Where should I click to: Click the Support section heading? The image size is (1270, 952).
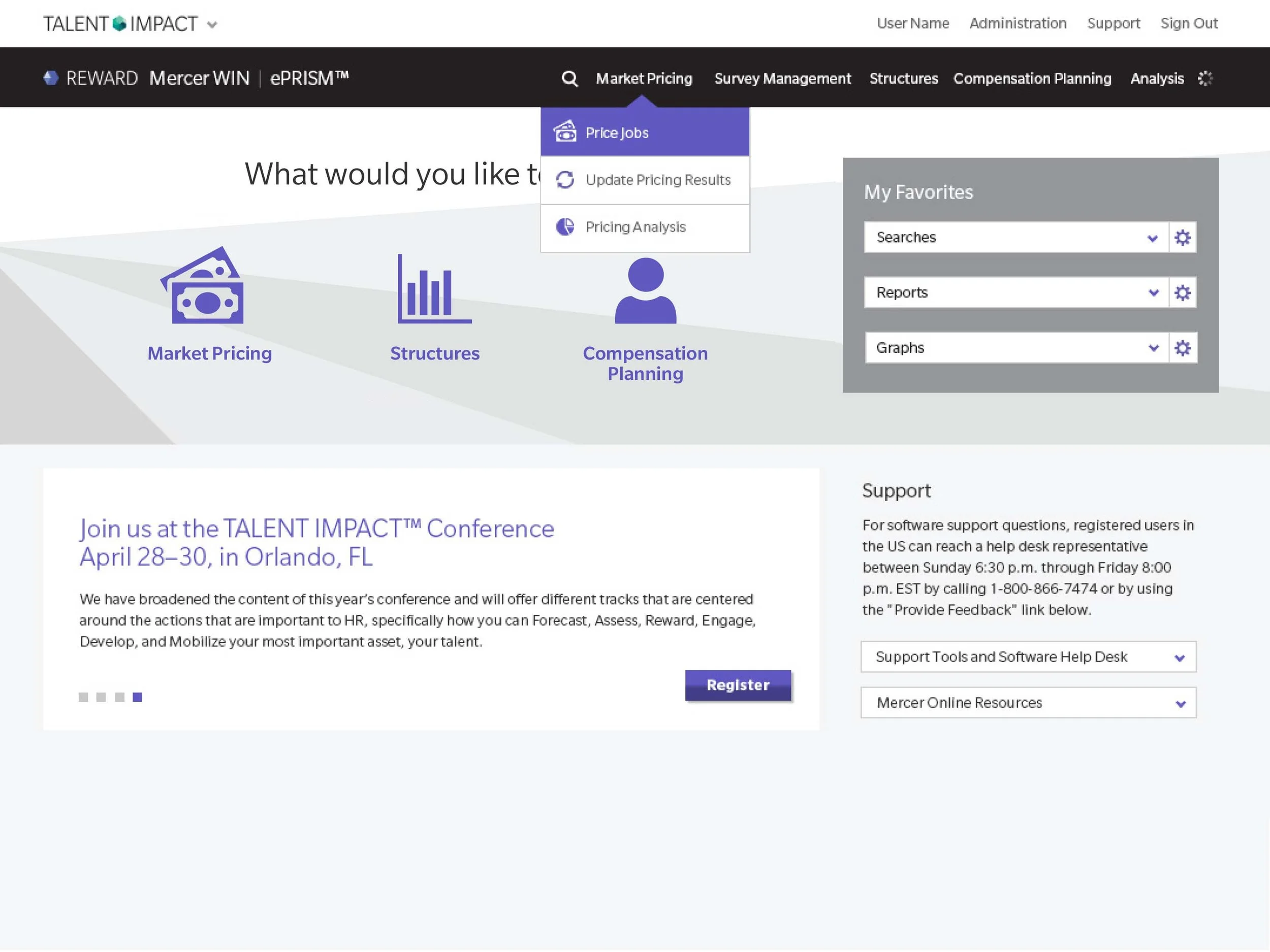coord(896,491)
